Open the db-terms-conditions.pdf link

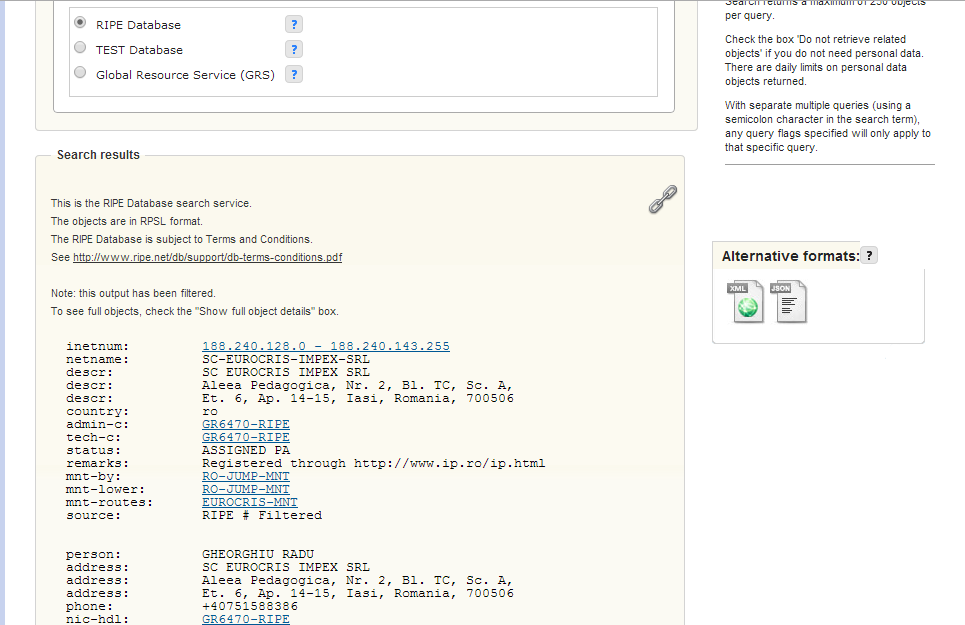[207, 257]
